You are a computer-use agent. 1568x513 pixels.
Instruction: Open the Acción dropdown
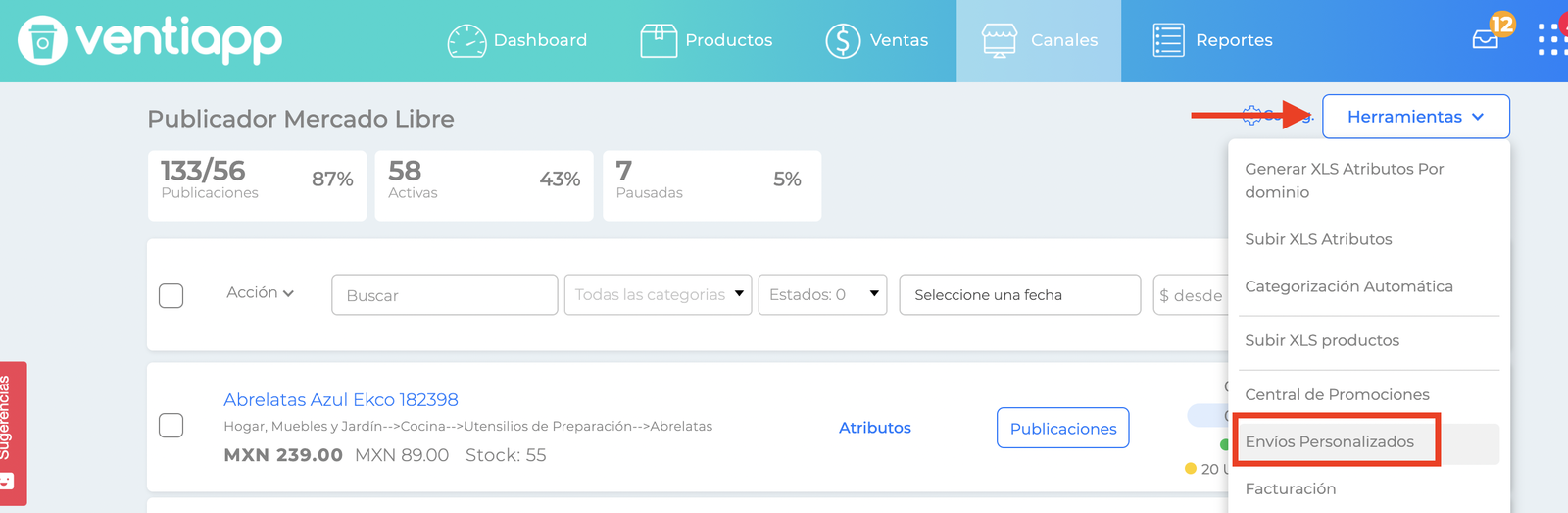coord(261,292)
